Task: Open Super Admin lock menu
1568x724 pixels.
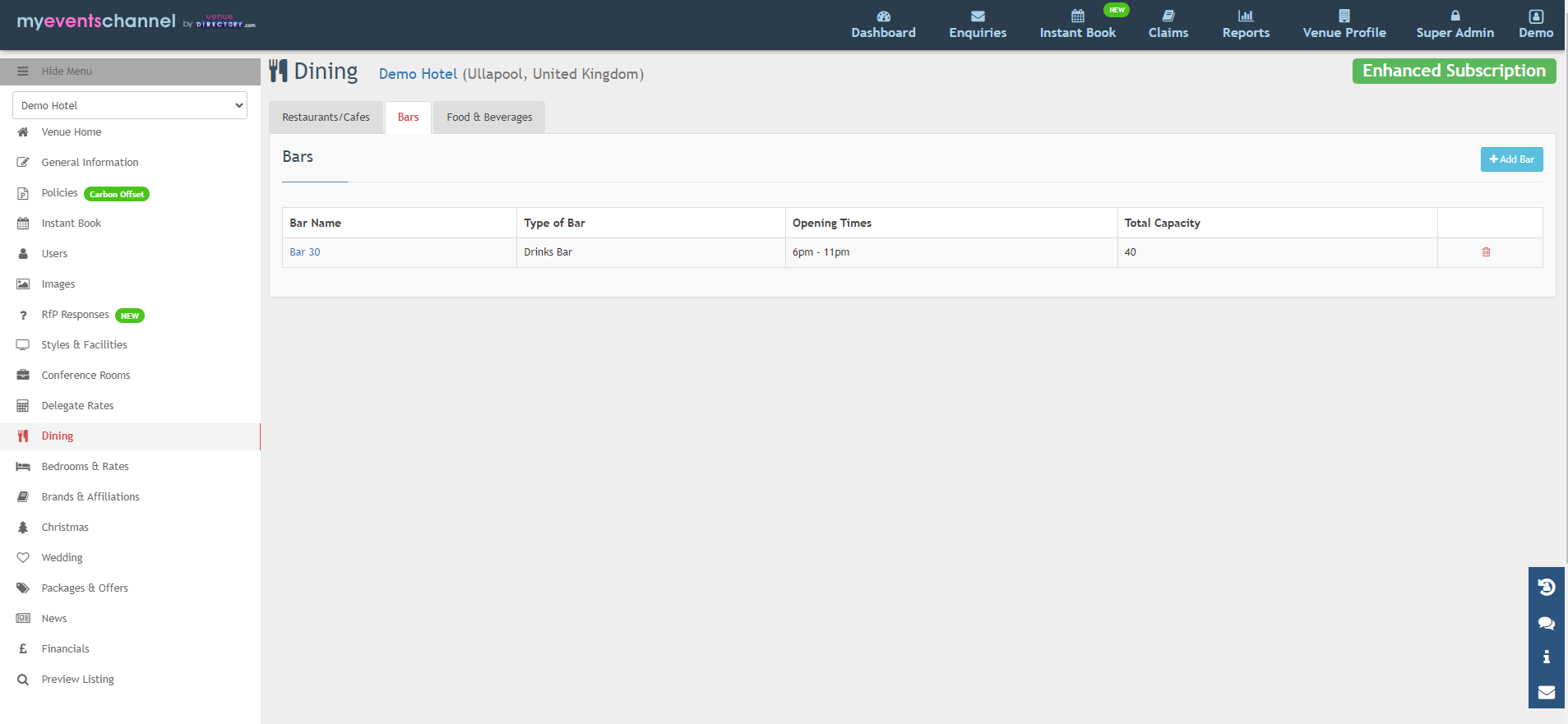Action: (1455, 25)
